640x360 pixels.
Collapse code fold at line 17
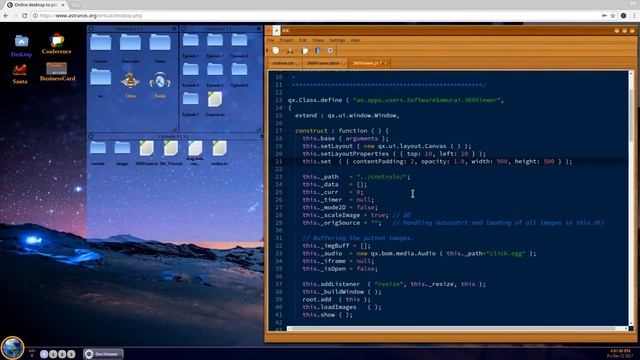(x=284, y=131)
